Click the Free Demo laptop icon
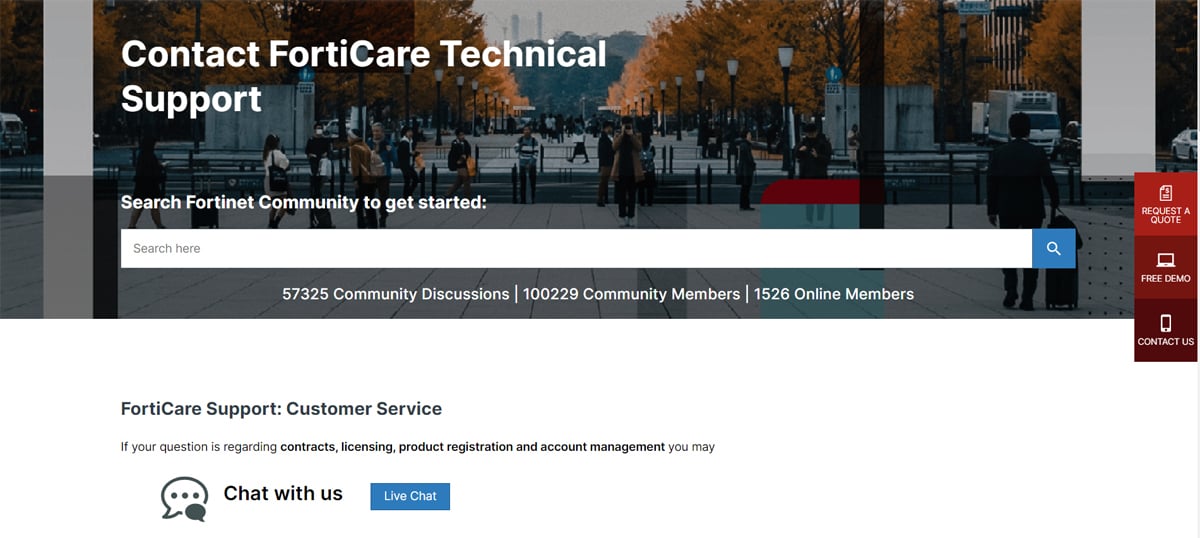Image resolution: width=1200 pixels, height=538 pixels. coord(1165,261)
